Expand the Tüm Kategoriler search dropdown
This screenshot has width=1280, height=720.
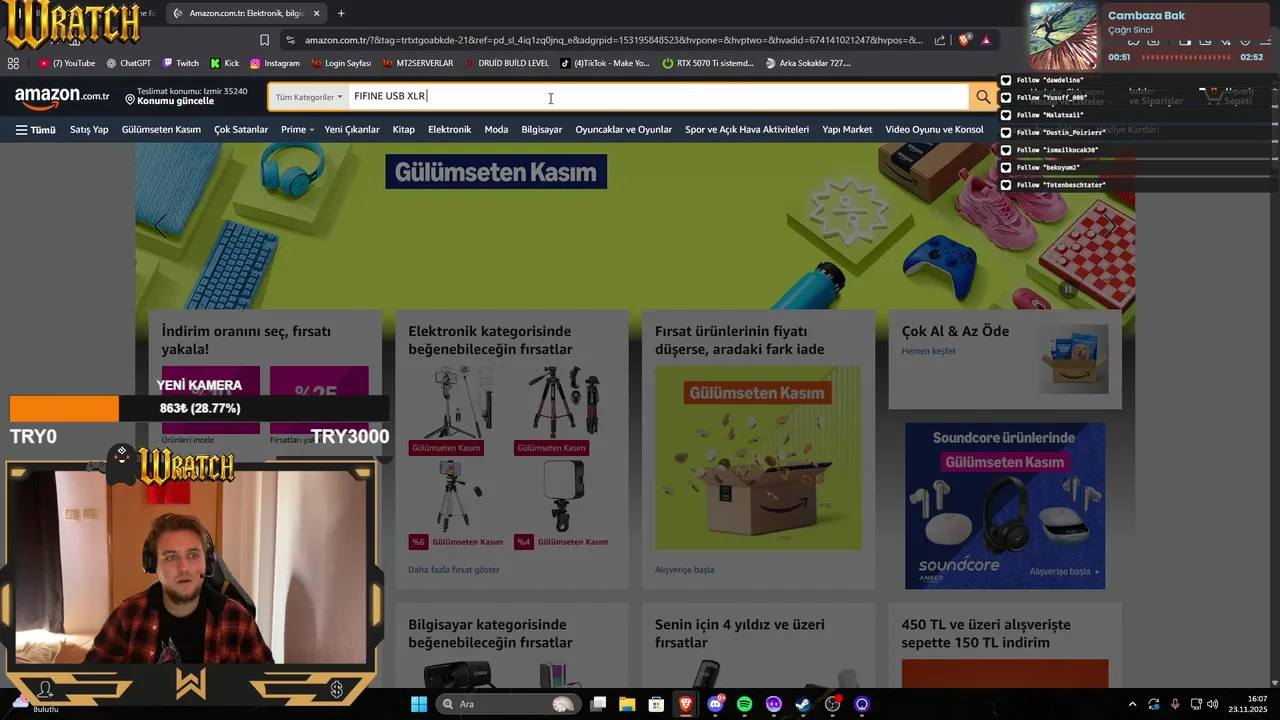tap(309, 97)
